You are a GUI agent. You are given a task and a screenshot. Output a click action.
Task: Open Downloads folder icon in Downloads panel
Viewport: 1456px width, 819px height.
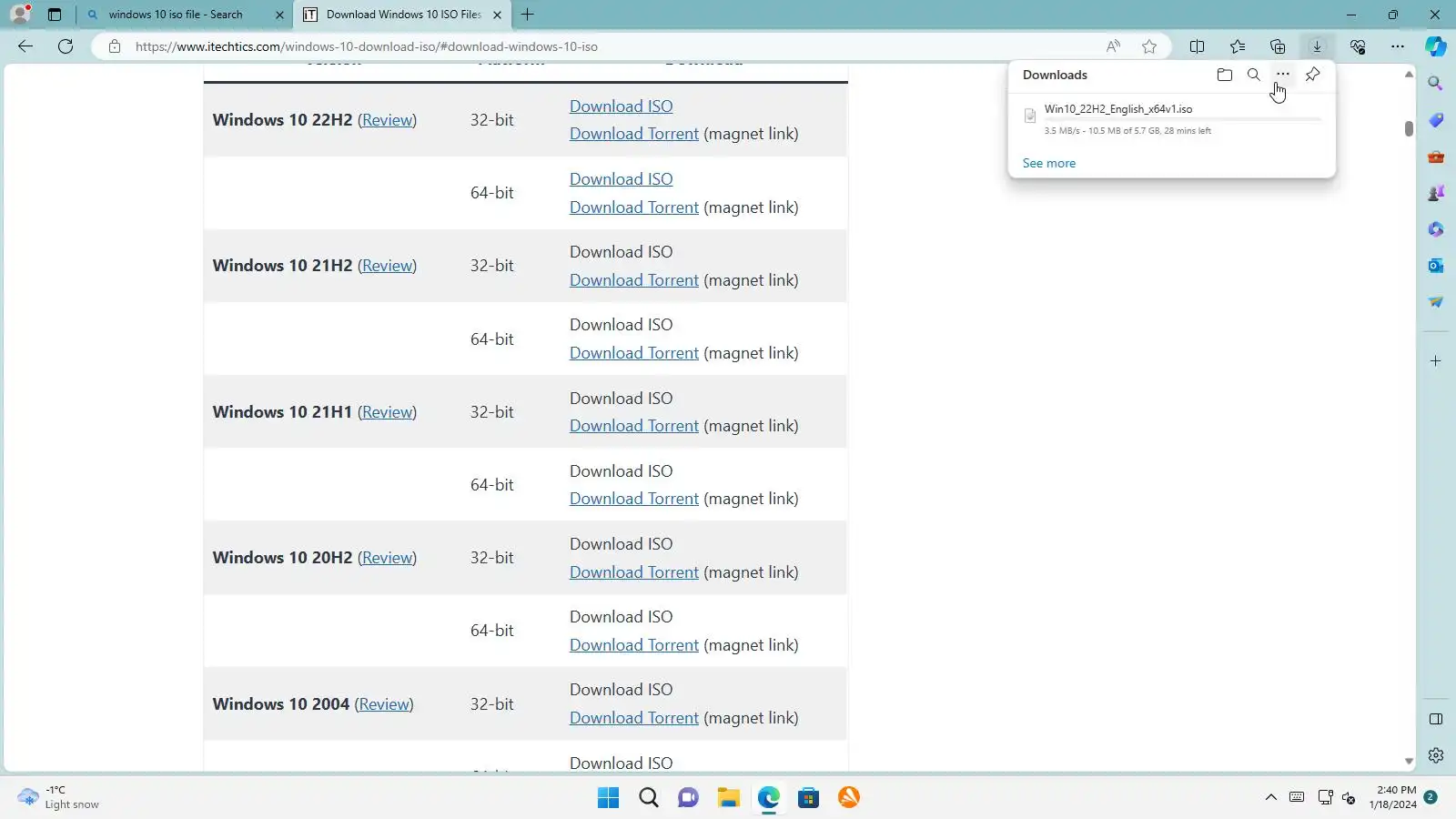pyautogui.click(x=1225, y=75)
